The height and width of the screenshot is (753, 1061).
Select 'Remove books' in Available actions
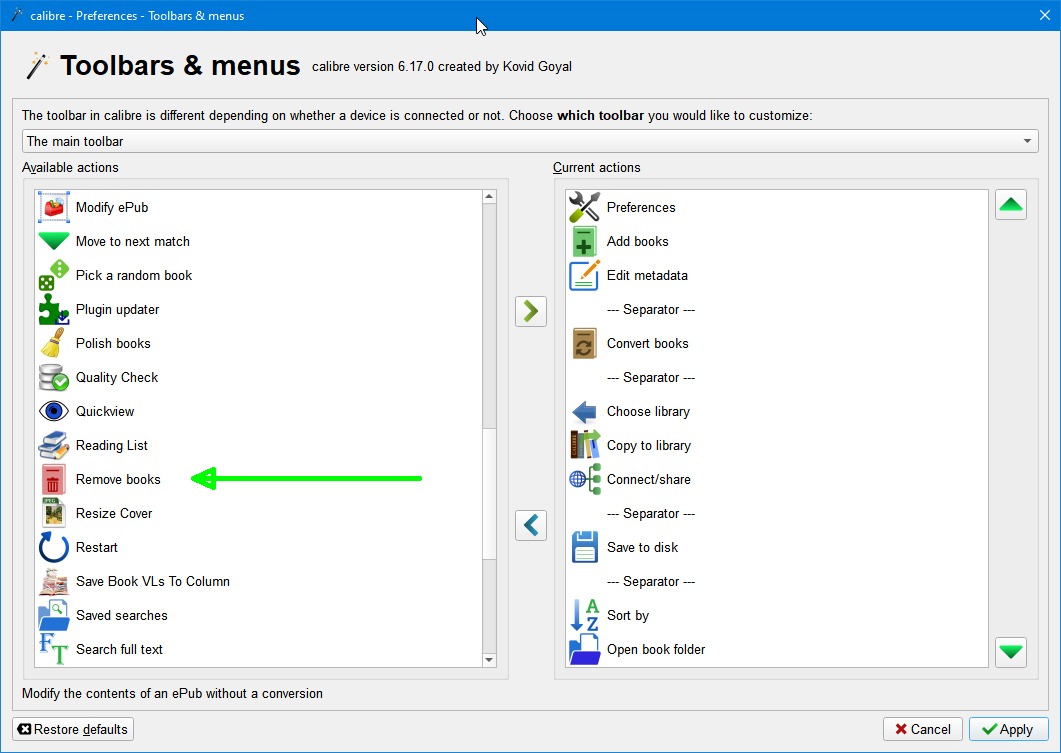tap(118, 479)
